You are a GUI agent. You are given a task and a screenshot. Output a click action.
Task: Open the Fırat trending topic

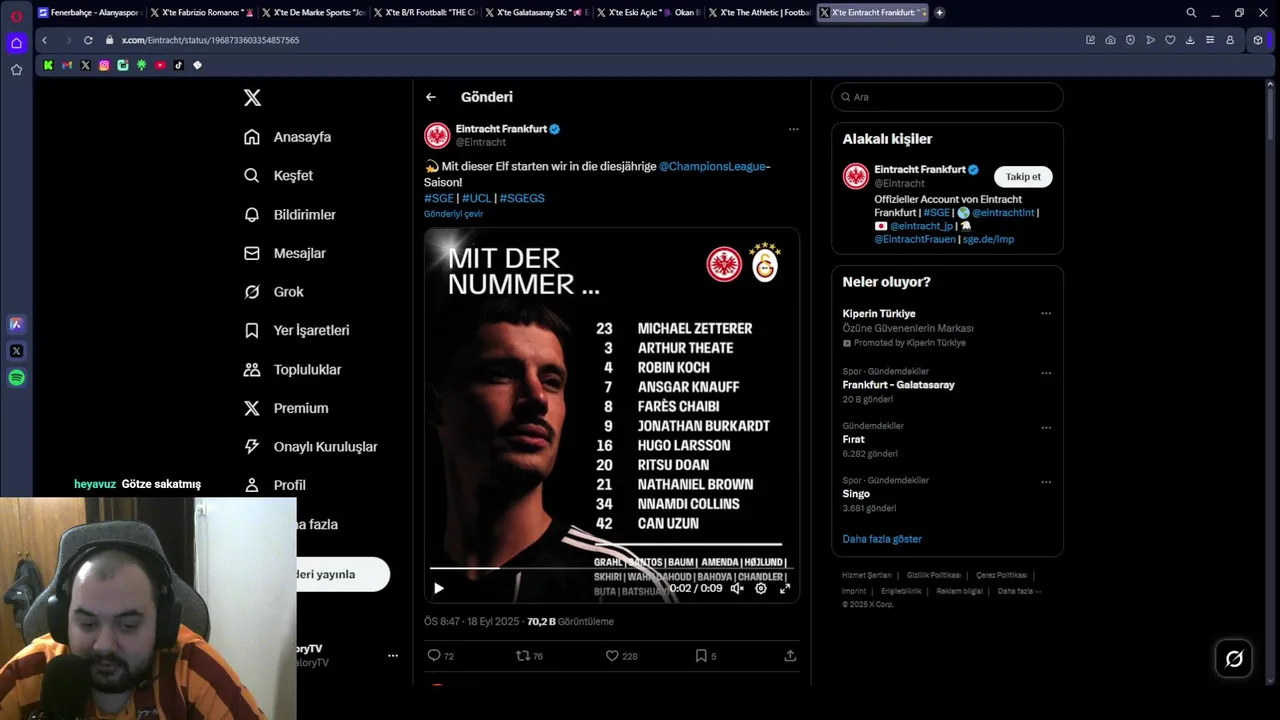(853, 439)
